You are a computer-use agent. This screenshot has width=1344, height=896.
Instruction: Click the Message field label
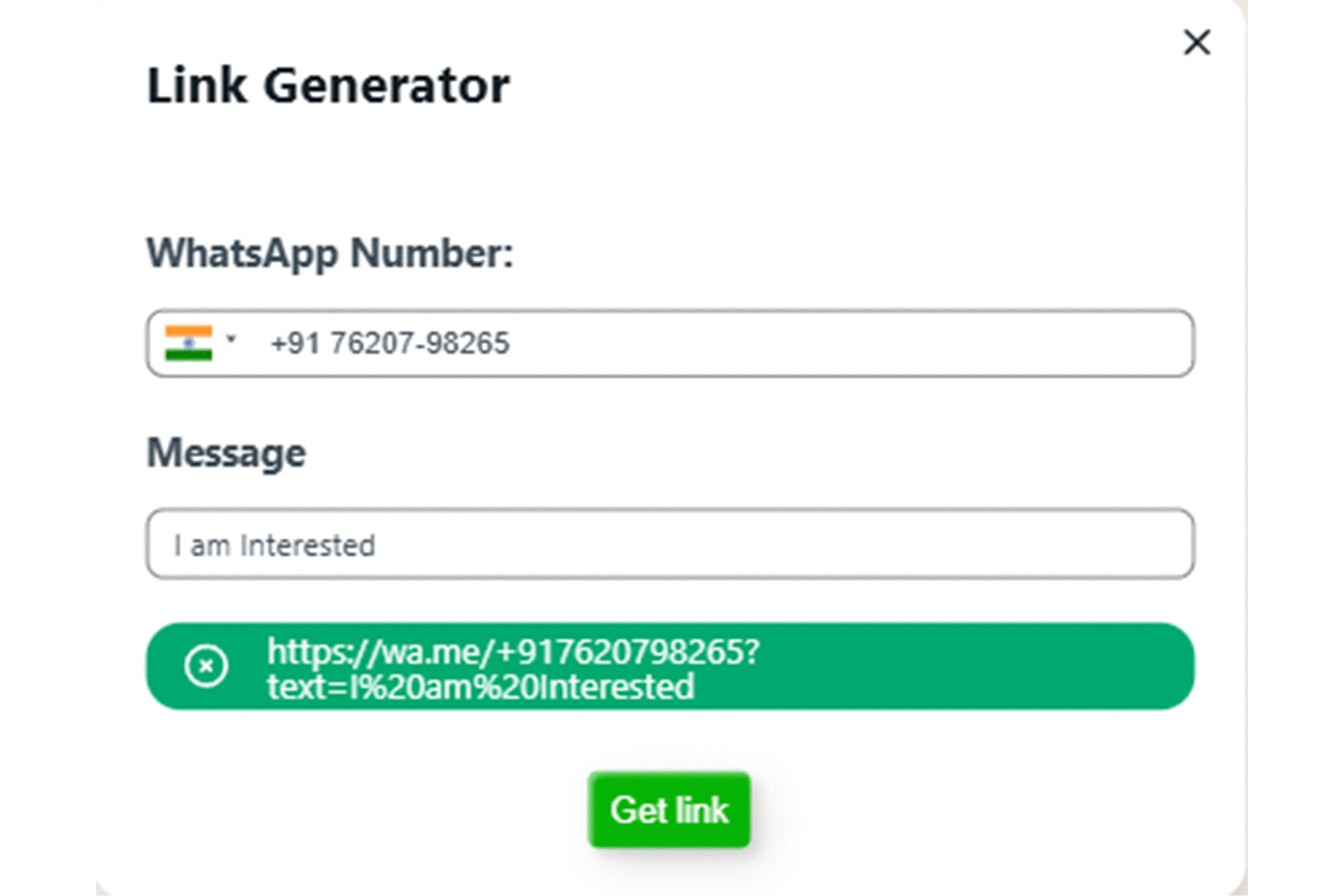(226, 452)
